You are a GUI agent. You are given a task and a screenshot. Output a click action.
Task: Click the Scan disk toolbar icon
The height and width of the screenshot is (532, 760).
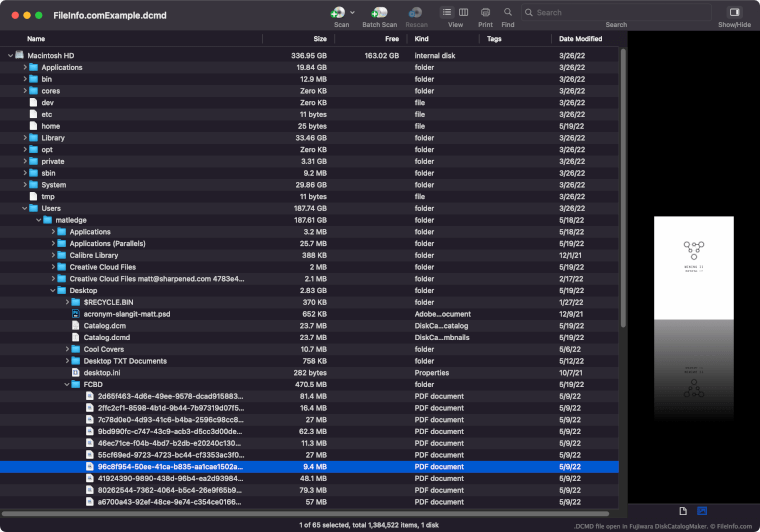pos(338,12)
